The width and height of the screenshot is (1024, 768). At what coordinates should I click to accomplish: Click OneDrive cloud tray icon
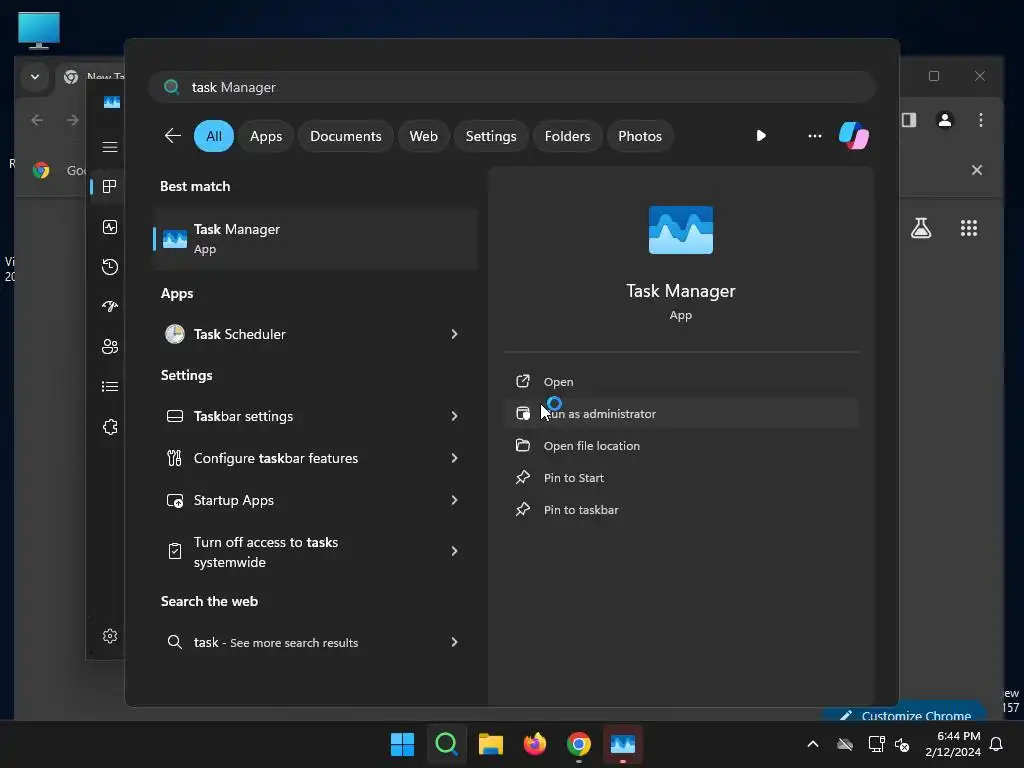pos(845,744)
